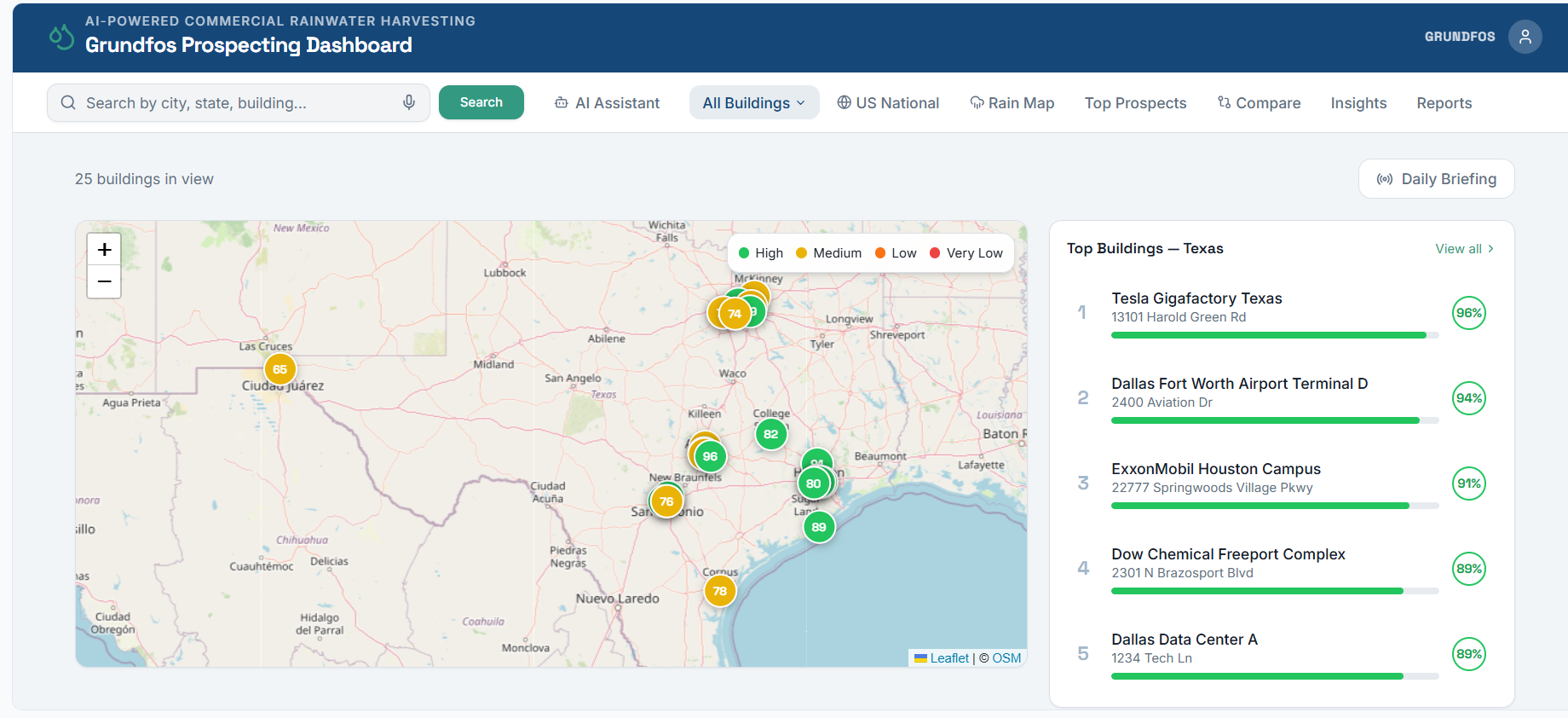Click the GRUNDFOS brand text in header
1568x718 pixels.
(x=1460, y=37)
